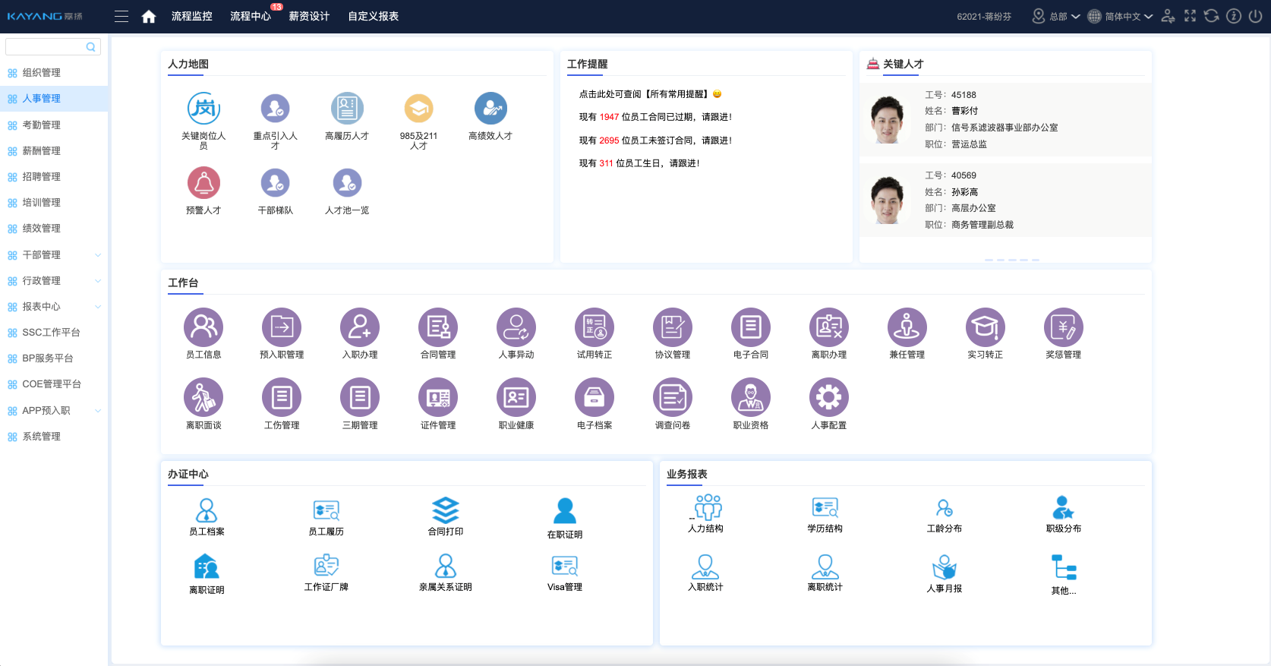Open 离职办理 in the workbench
This screenshot has width=1271, height=666.
pos(828,327)
